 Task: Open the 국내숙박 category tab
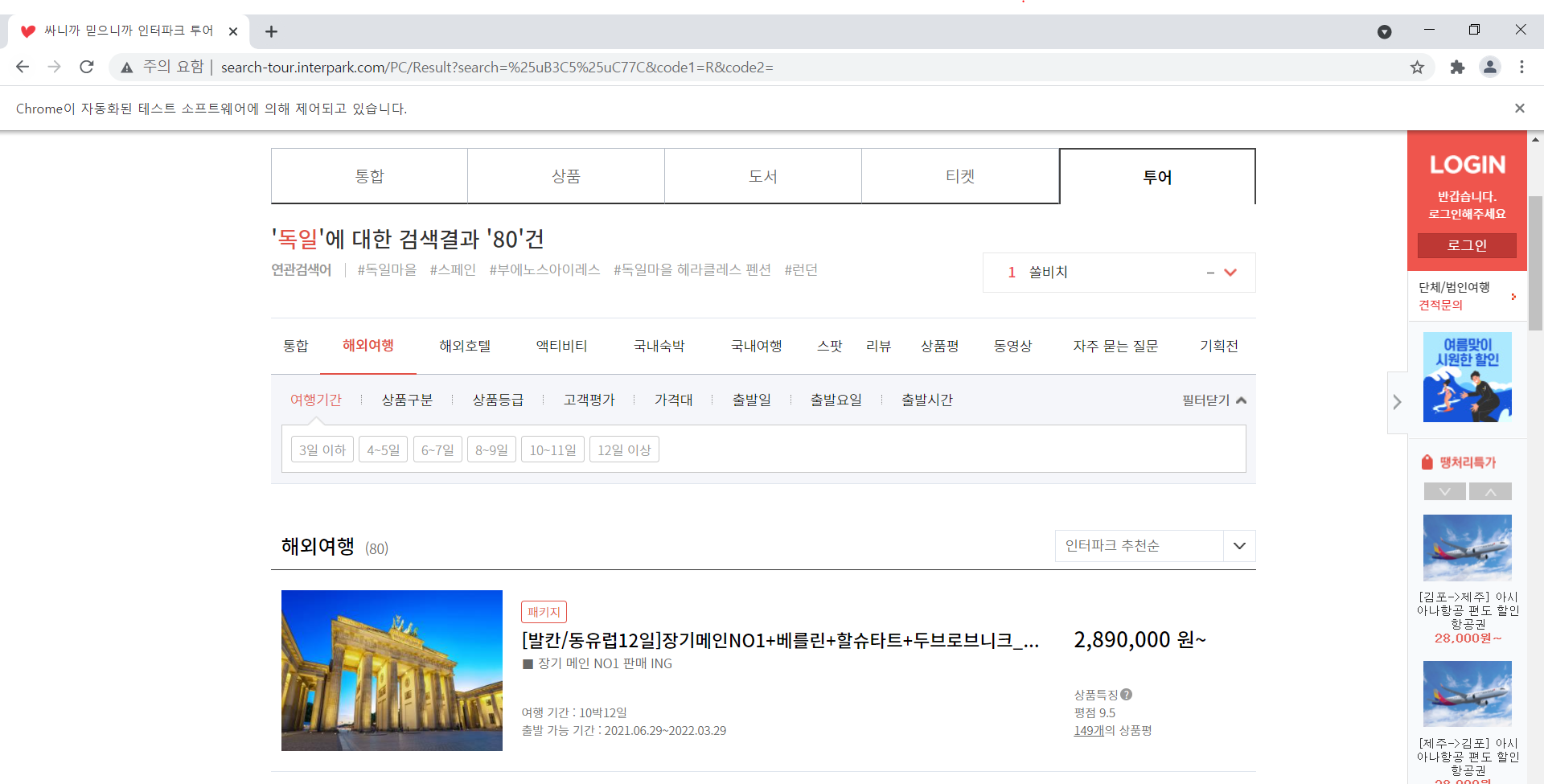pos(659,347)
